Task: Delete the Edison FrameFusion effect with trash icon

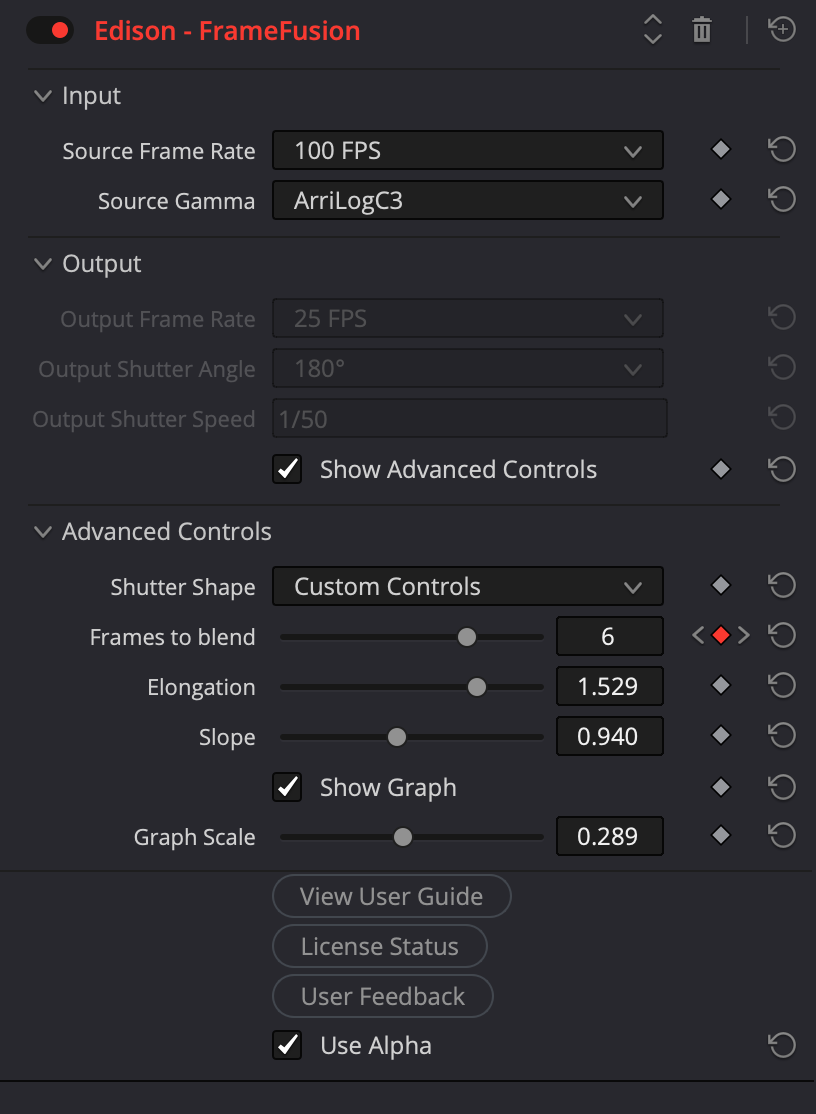Action: pyautogui.click(x=702, y=30)
